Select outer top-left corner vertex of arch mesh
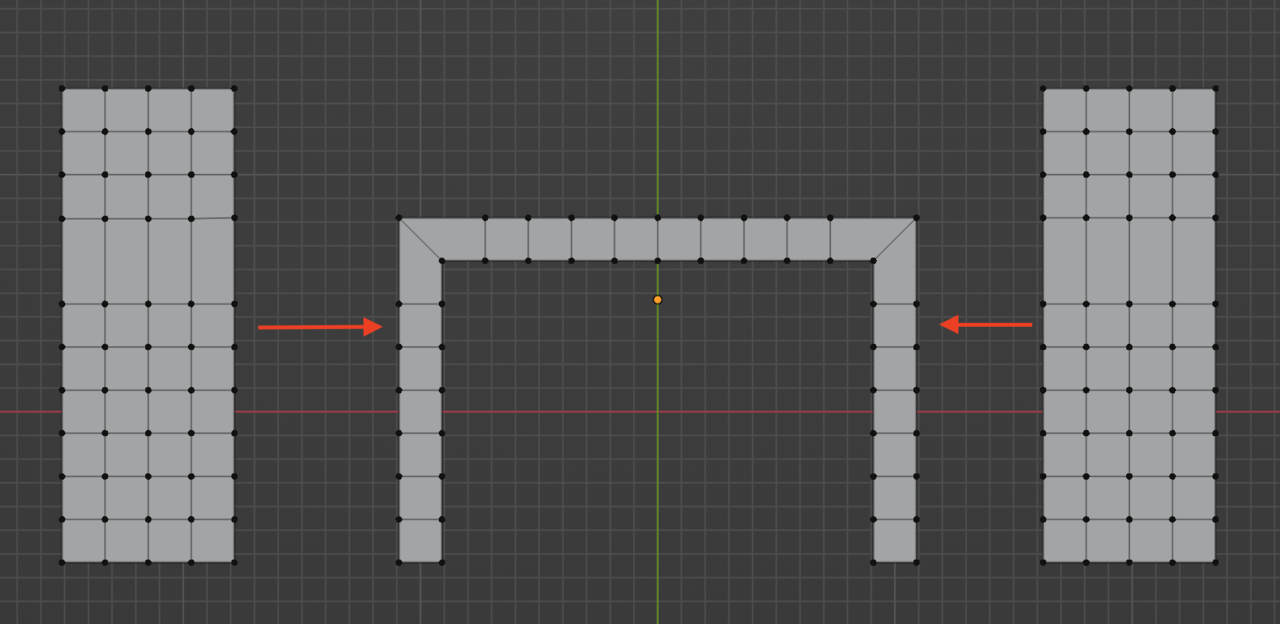Image resolution: width=1280 pixels, height=624 pixels. [398, 217]
